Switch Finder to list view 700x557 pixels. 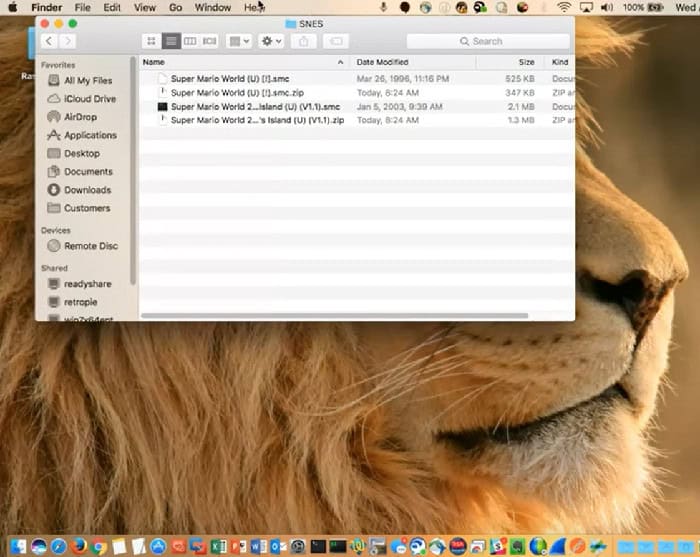point(171,42)
